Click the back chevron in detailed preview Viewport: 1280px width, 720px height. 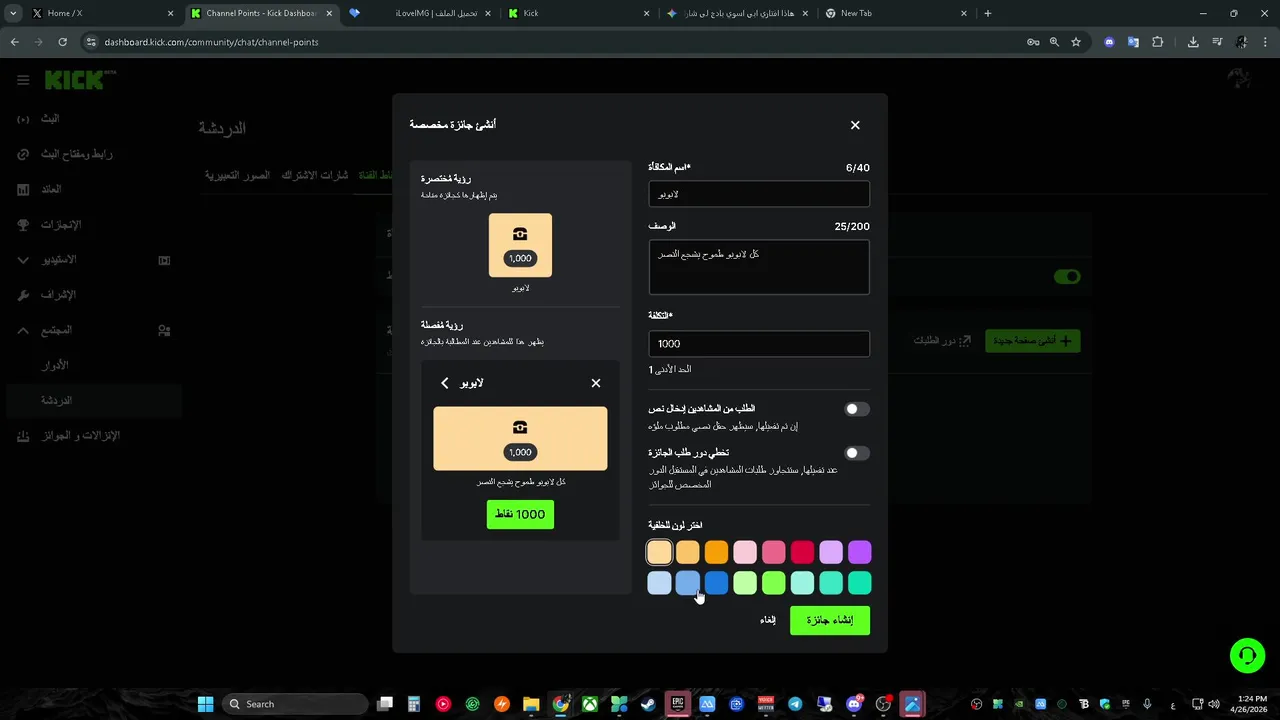445,383
